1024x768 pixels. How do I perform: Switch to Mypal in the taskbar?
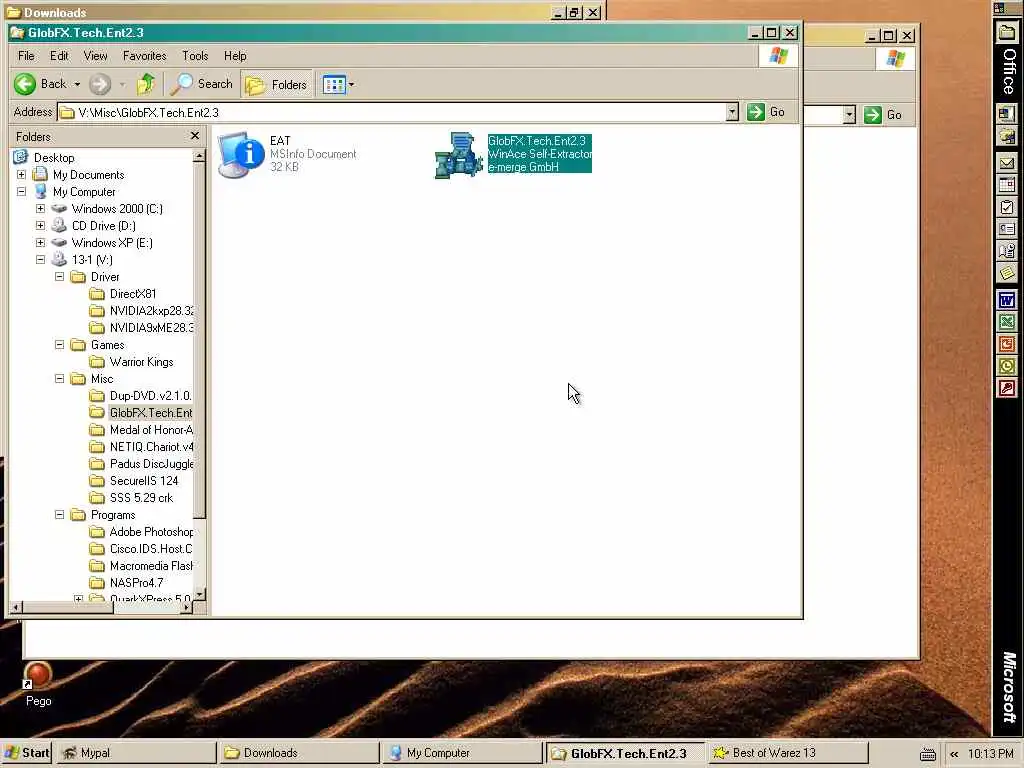(x=135, y=753)
